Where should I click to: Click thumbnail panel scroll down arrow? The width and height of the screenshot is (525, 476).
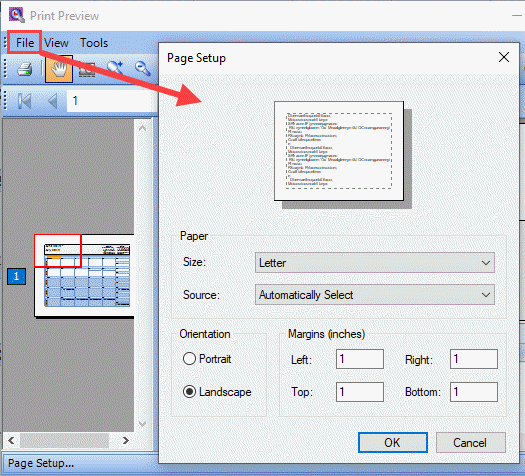click(x=142, y=424)
